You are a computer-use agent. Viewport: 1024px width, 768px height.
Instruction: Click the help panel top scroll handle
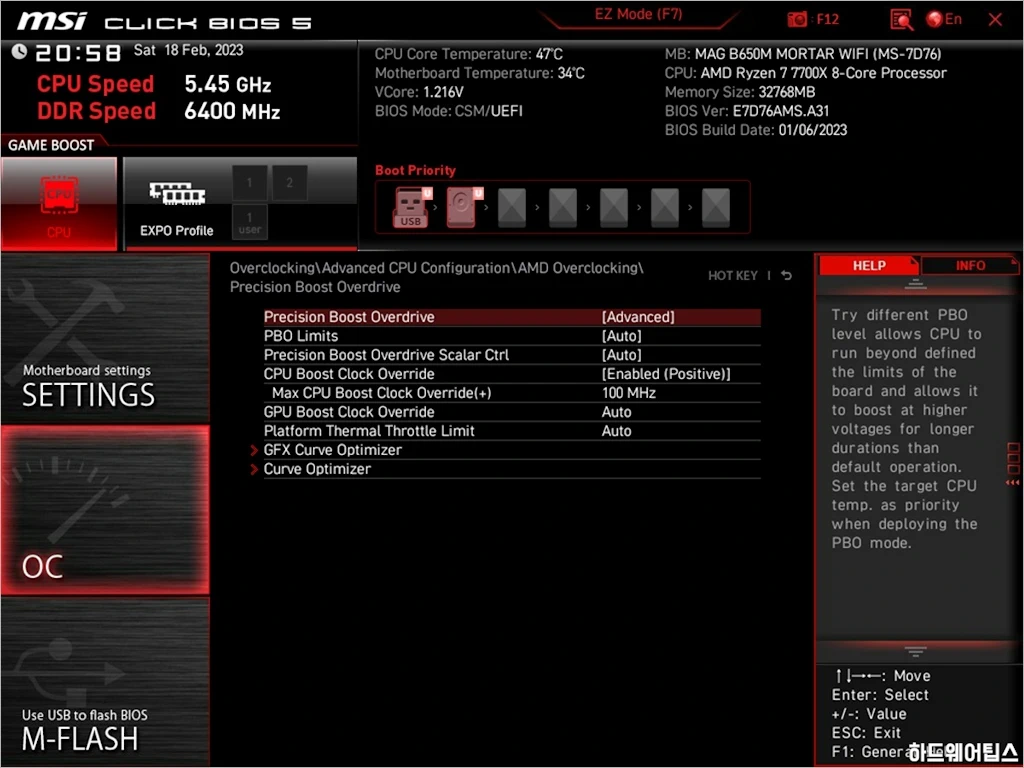916,284
